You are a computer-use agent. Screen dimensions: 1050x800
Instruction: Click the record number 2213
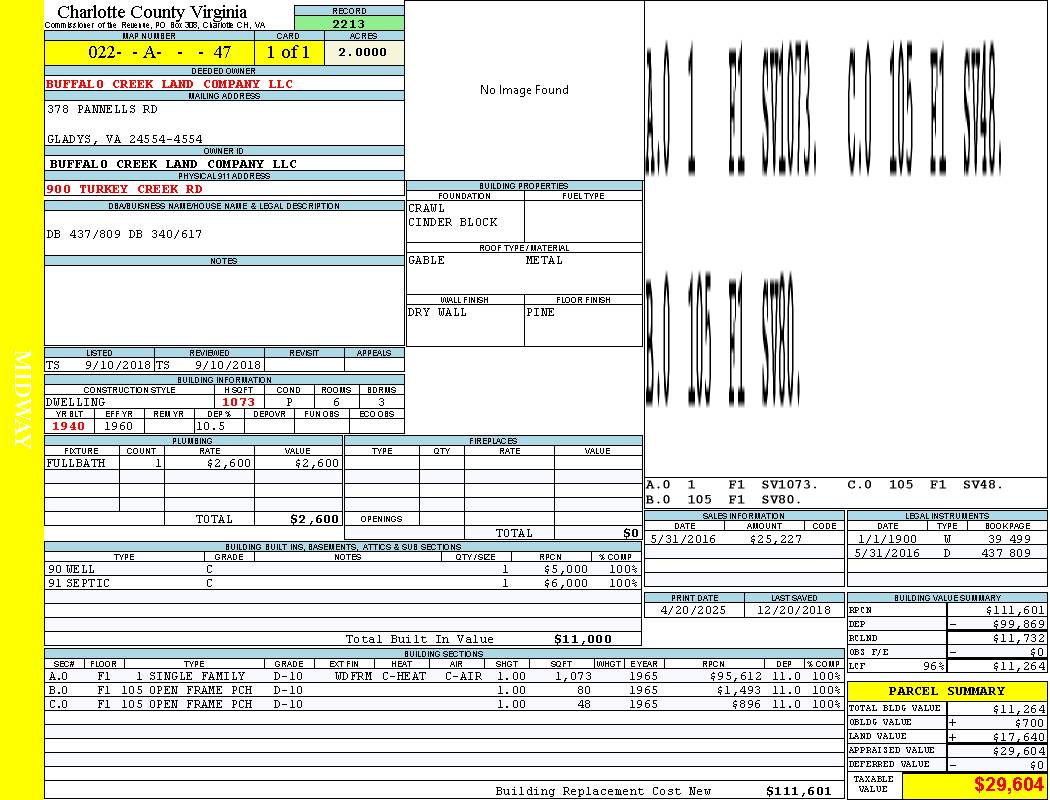coord(349,23)
